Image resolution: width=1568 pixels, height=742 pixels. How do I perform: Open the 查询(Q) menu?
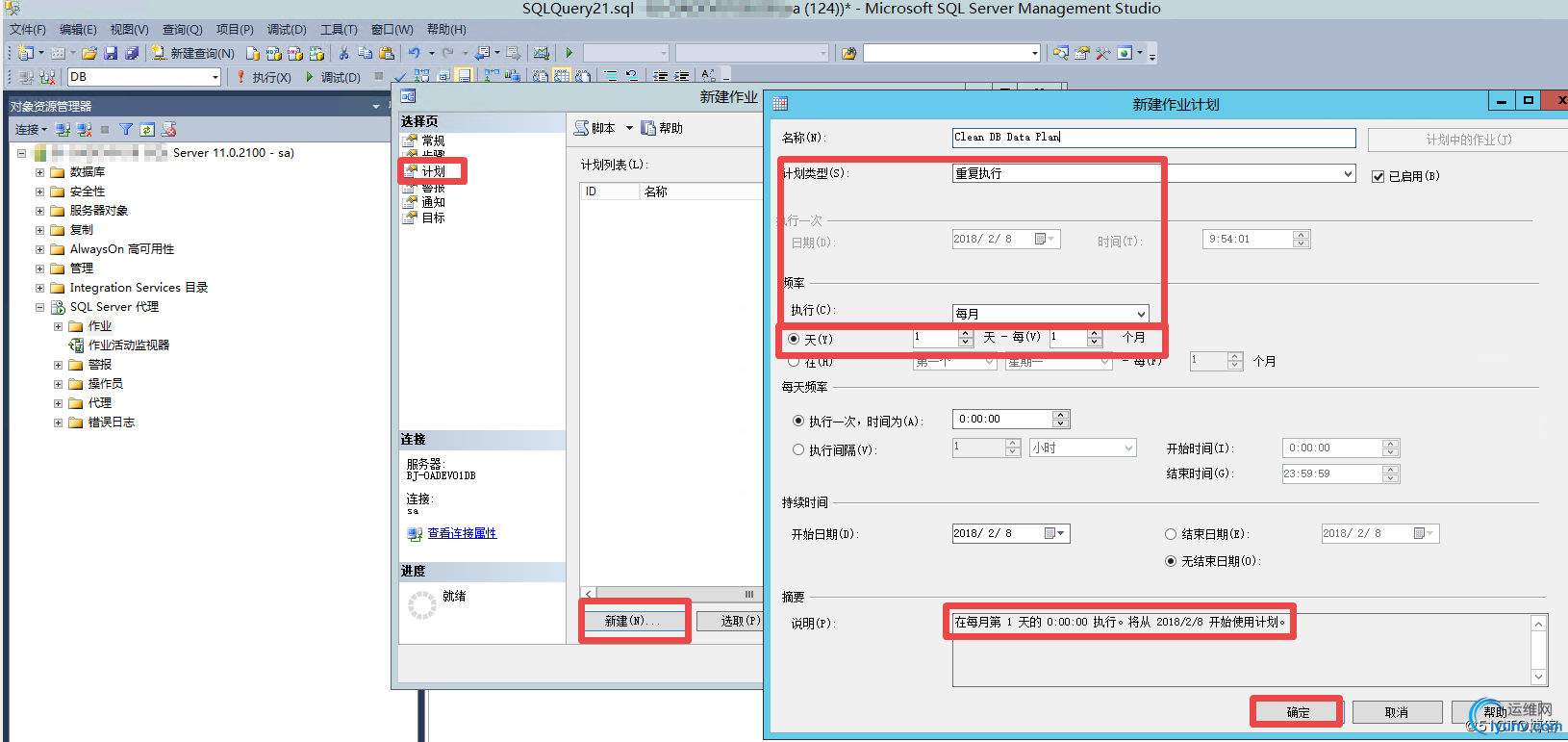point(182,30)
